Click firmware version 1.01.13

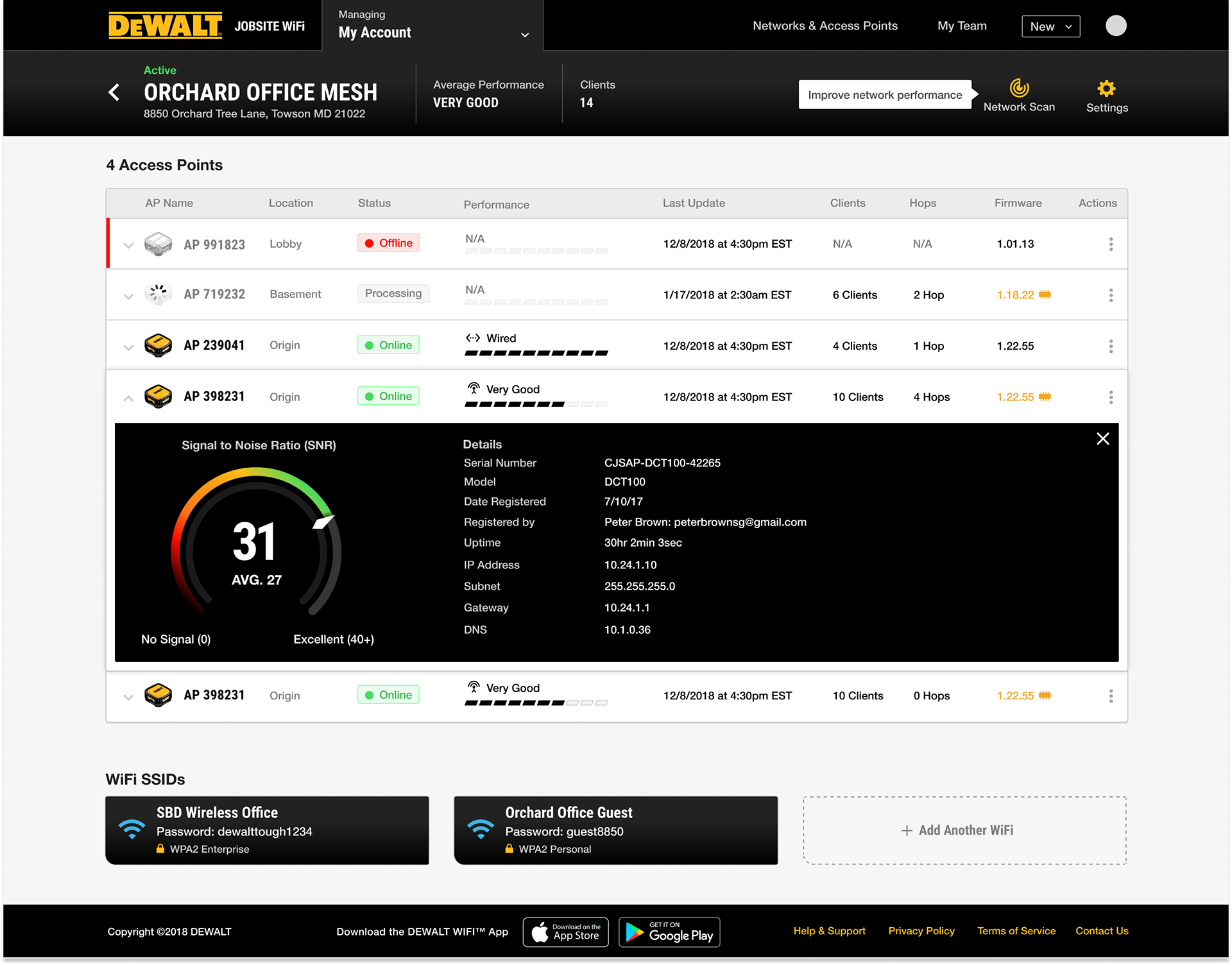coord(1015,244)
